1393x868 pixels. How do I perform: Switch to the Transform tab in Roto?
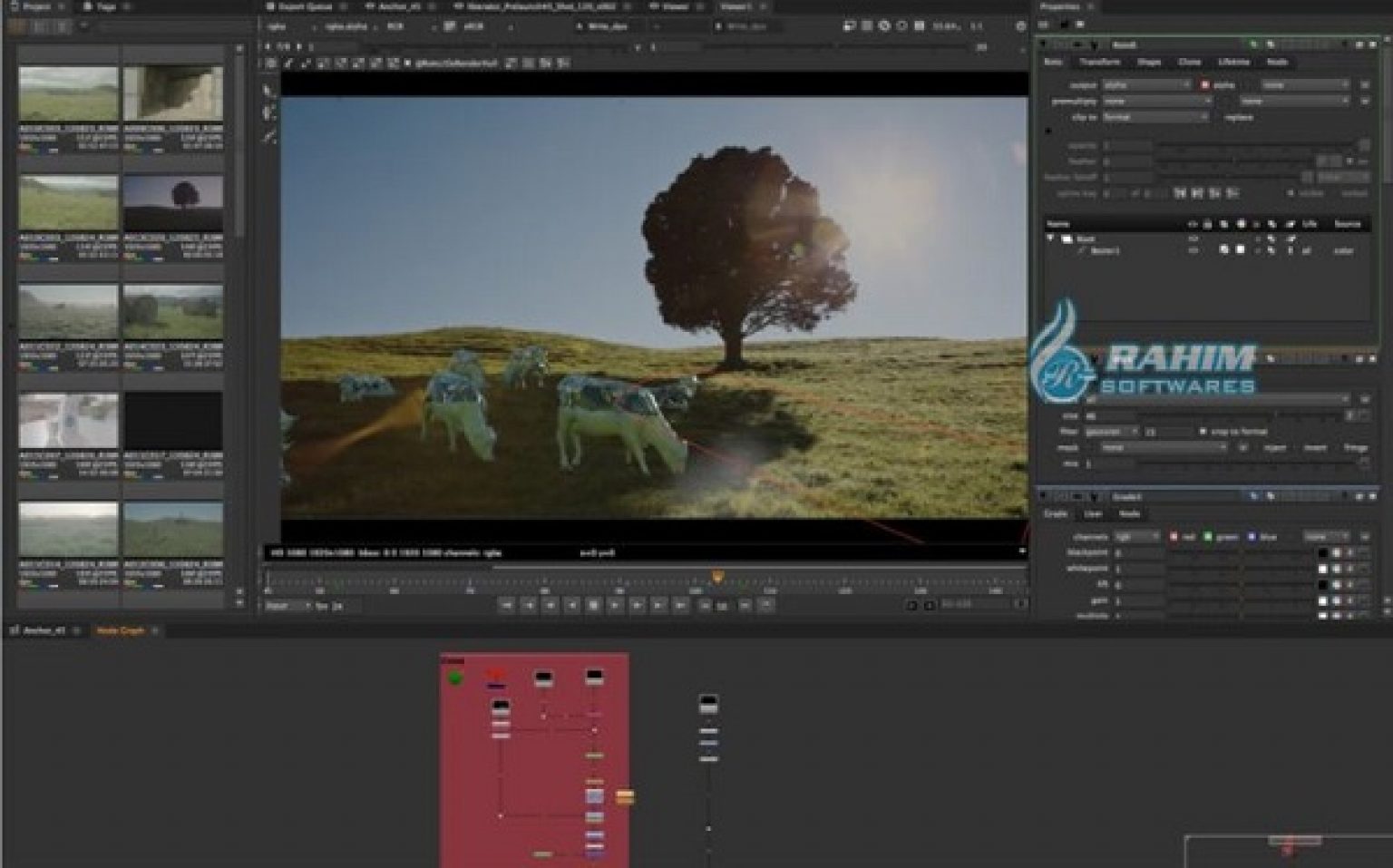[1099, 63]
